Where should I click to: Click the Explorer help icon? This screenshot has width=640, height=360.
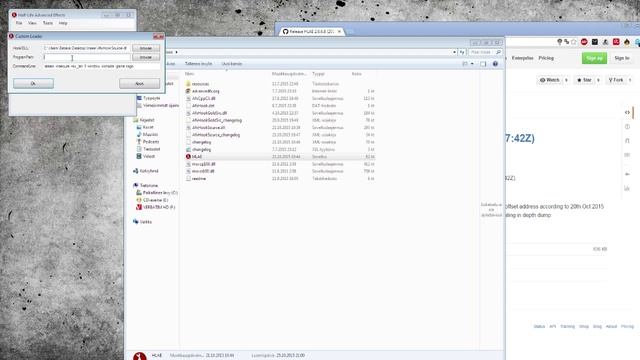(495, 64)
